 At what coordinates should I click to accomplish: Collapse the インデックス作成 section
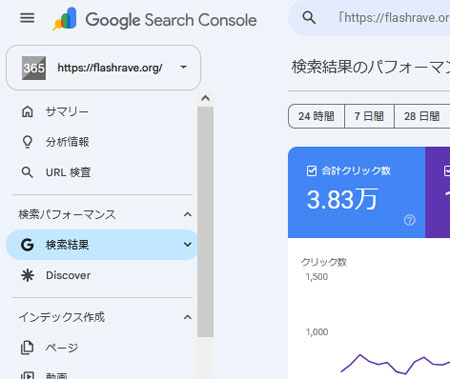click(x=188, y=317)
